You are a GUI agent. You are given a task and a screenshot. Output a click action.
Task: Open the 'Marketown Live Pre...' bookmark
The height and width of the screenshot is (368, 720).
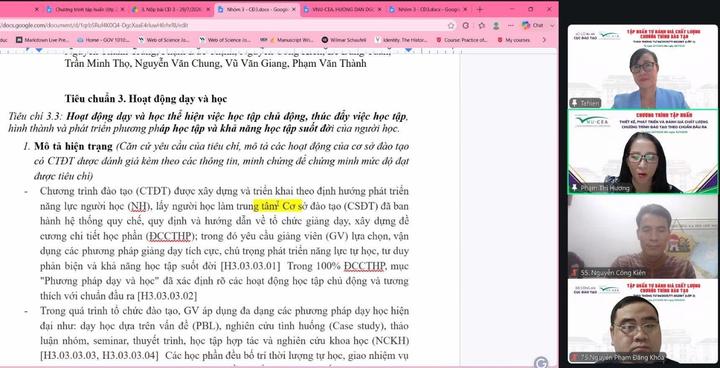coord(42,40)
